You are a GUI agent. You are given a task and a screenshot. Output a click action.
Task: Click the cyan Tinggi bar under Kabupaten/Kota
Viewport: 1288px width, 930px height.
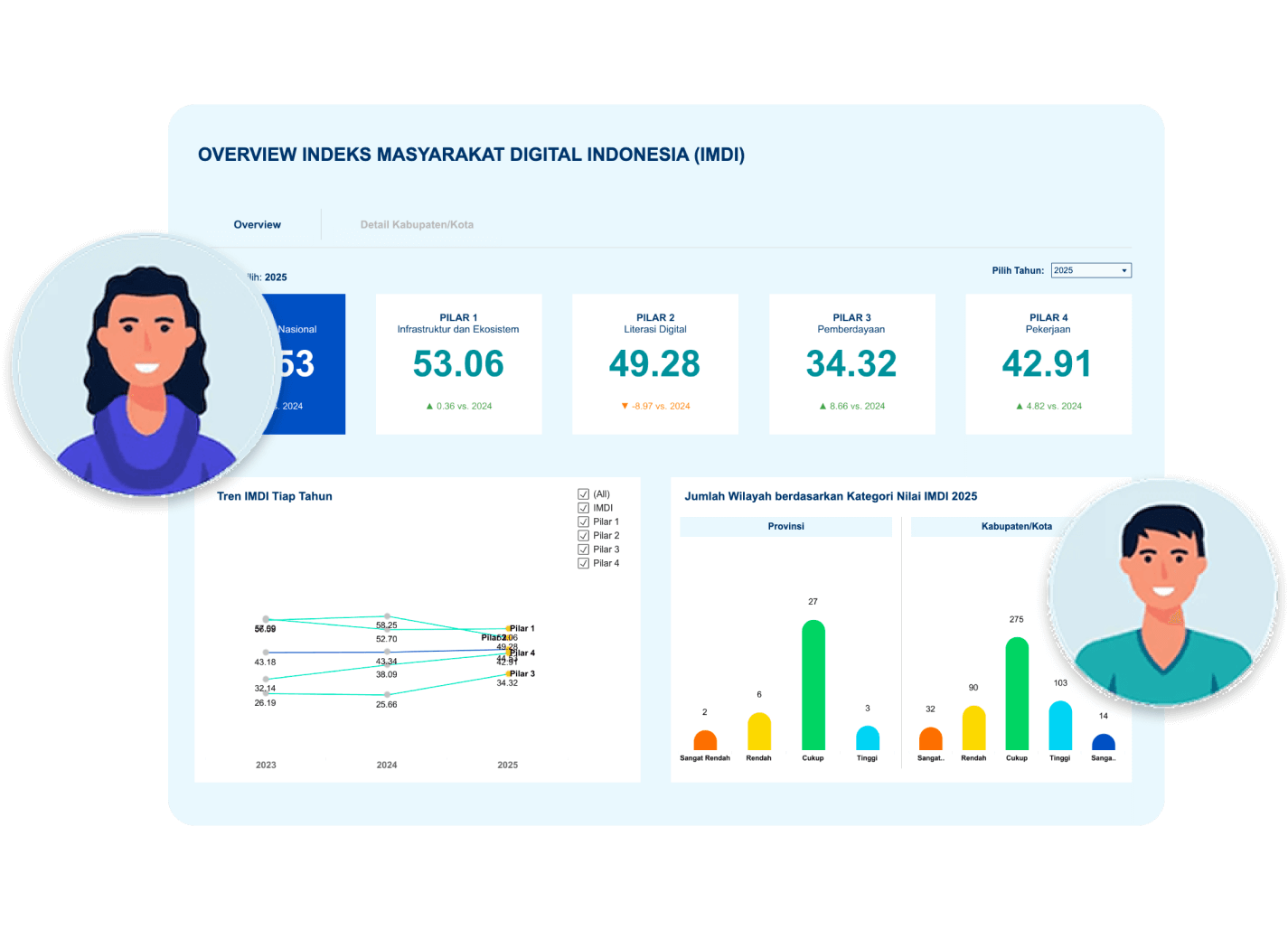click(1060, 726)
